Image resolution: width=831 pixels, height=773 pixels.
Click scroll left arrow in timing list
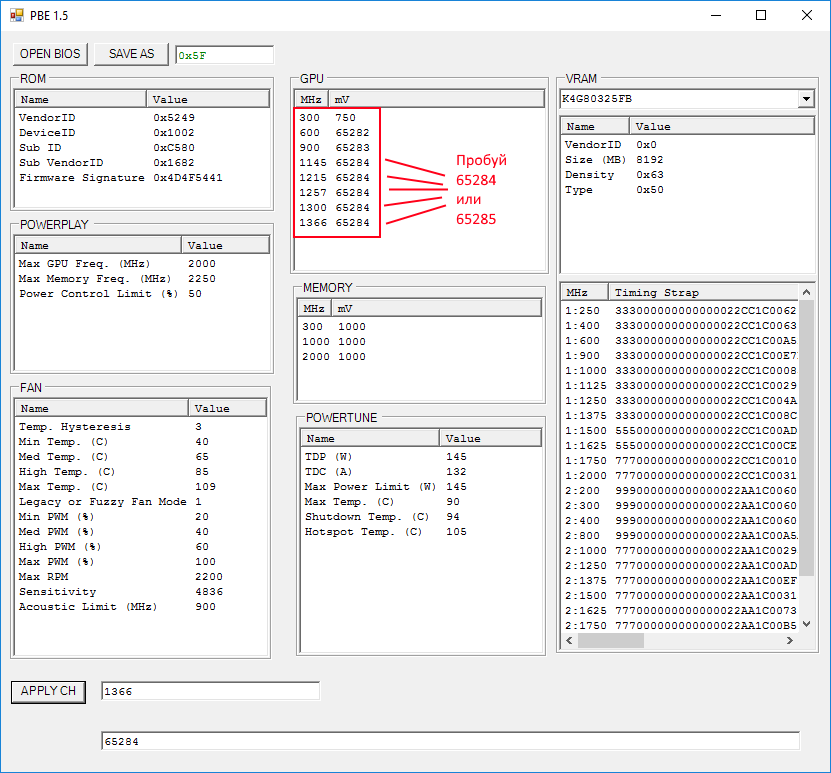pyautogui.click(x=570, y=641)
